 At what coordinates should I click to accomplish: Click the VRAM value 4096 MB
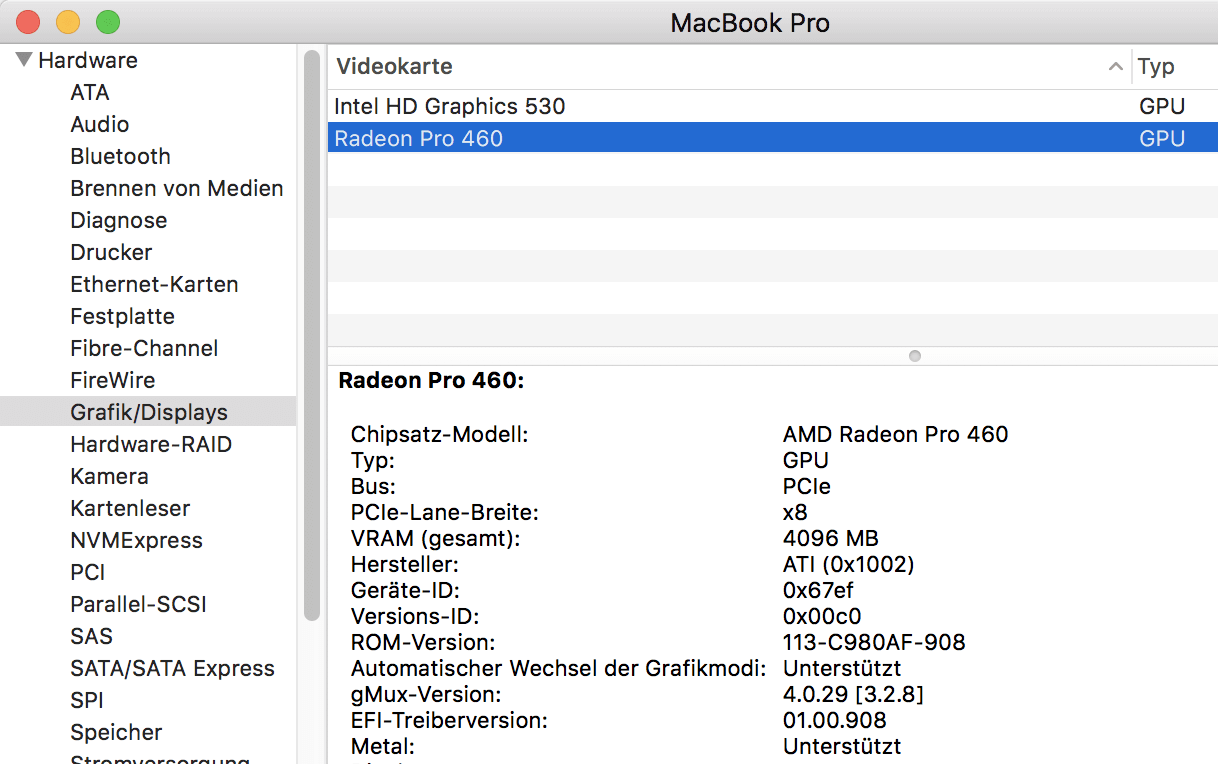coord(831,538)
